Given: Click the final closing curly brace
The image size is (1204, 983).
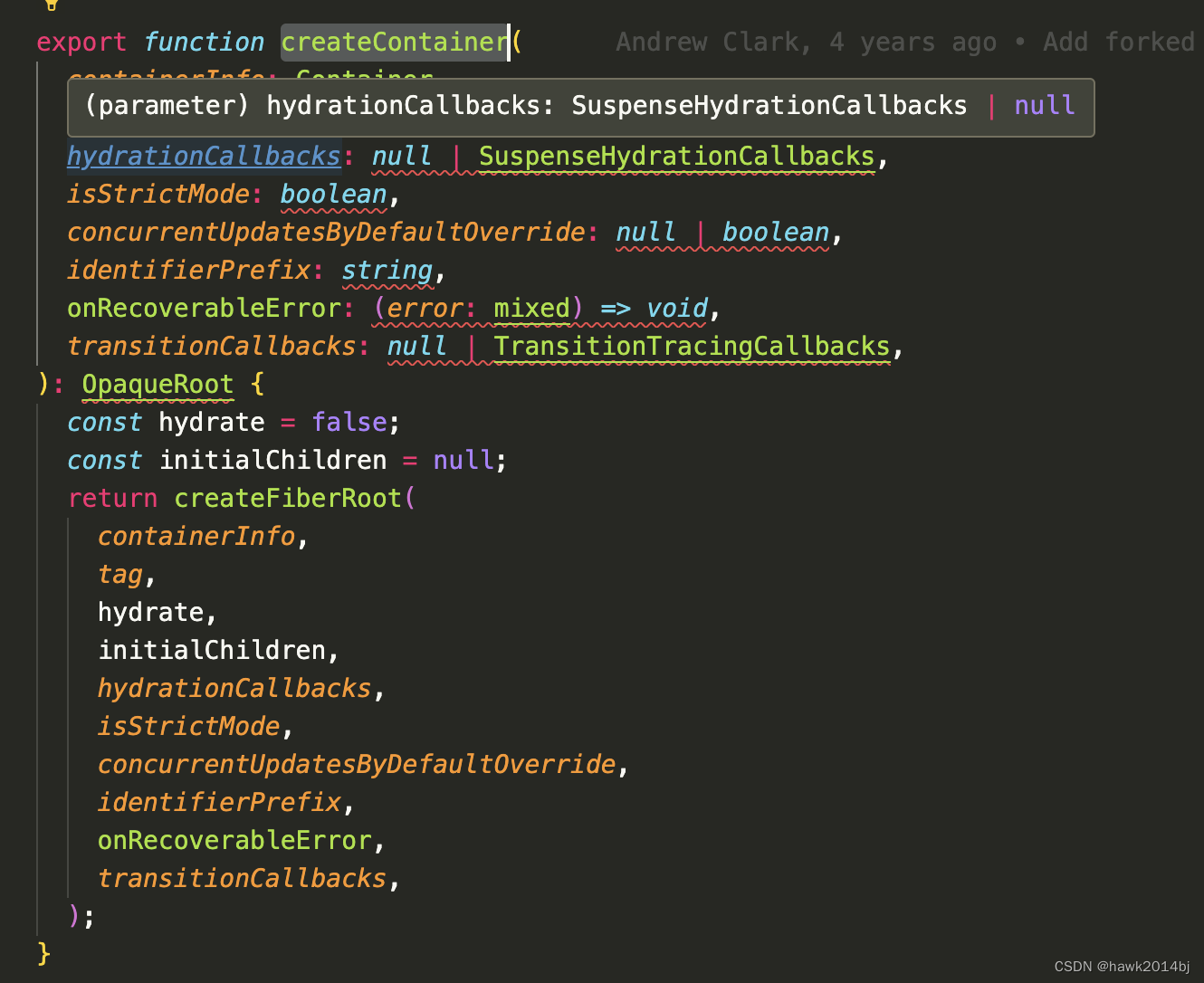Looking at the screenshot, I should click(43, 954).
